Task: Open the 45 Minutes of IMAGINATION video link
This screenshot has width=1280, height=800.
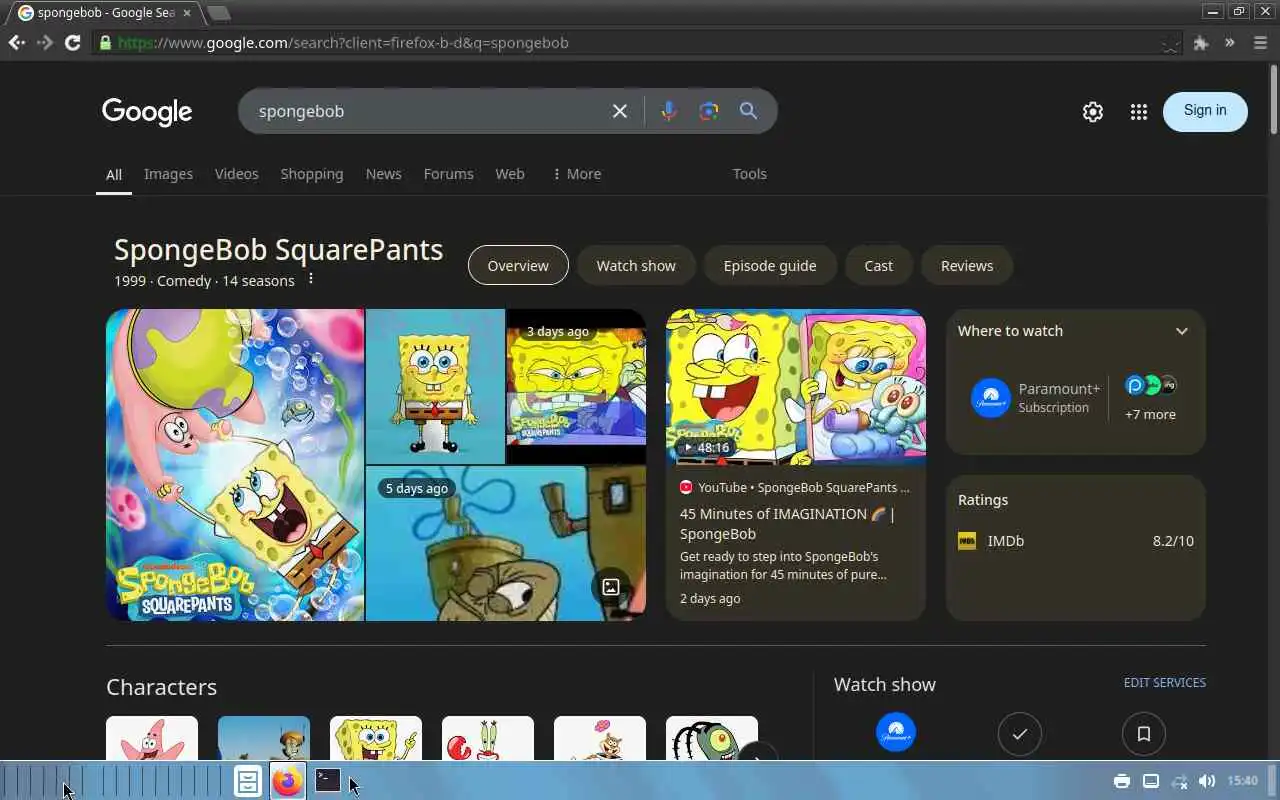Action: coord(787,524)
